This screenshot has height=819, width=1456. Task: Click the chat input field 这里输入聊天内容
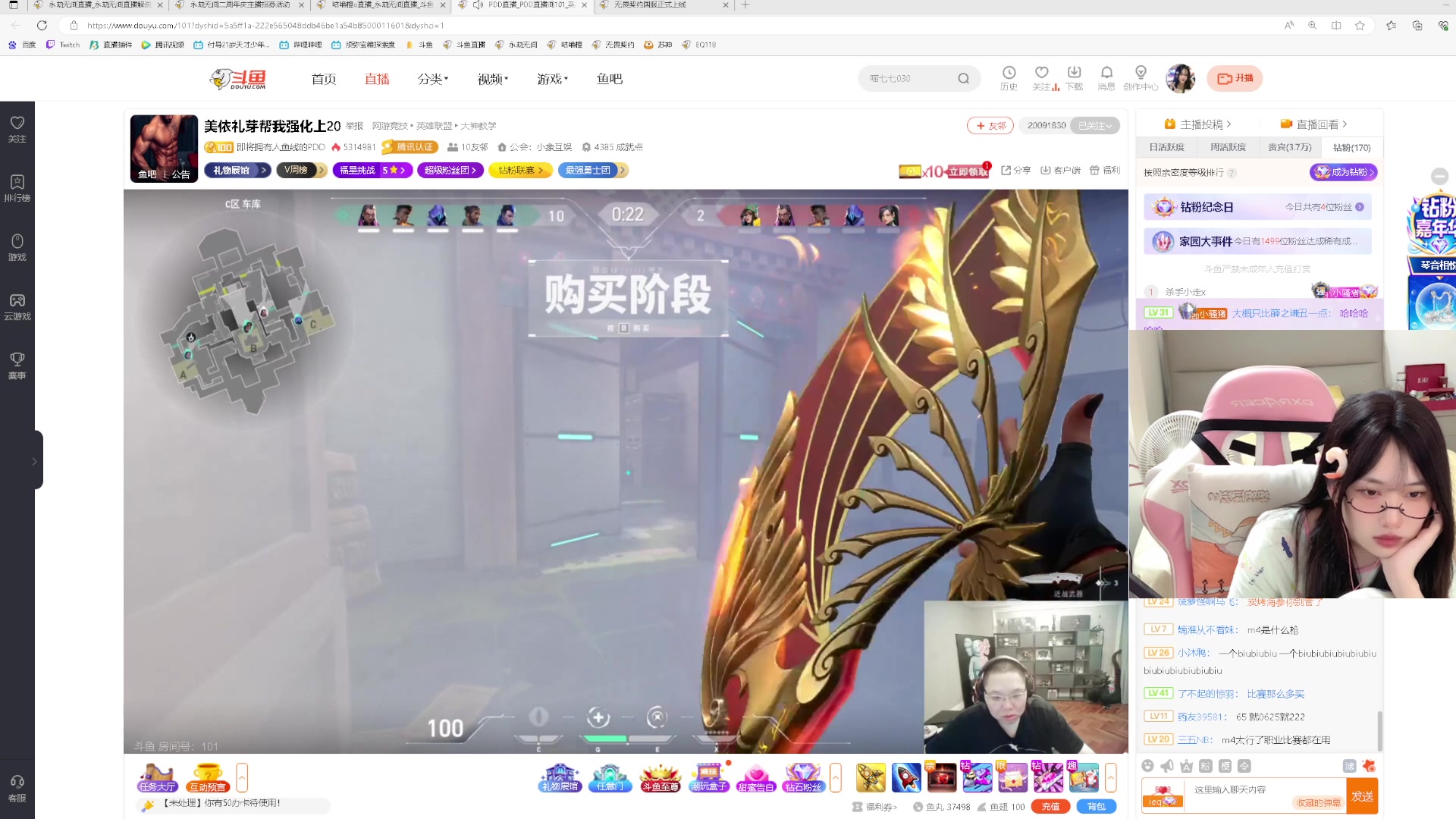(1251, 791)
